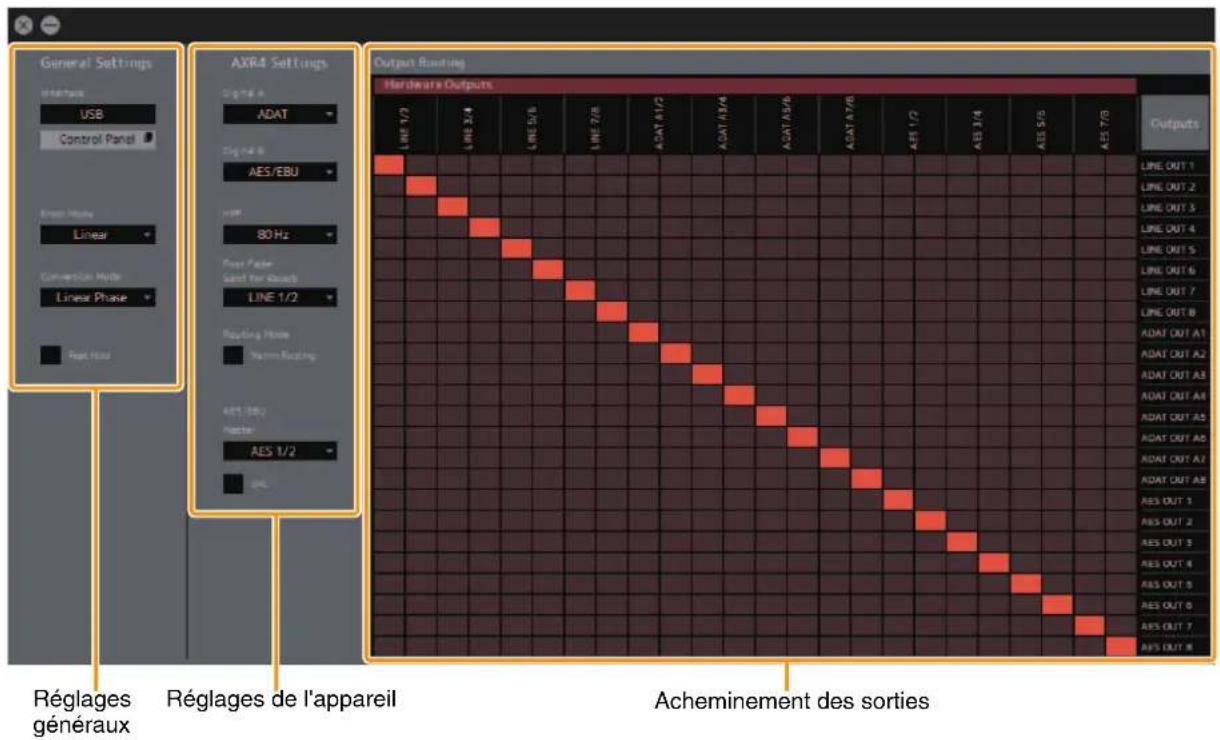Select the LINE 5/6 column header
Viewport: 1220px width, 740px height.
532,124
